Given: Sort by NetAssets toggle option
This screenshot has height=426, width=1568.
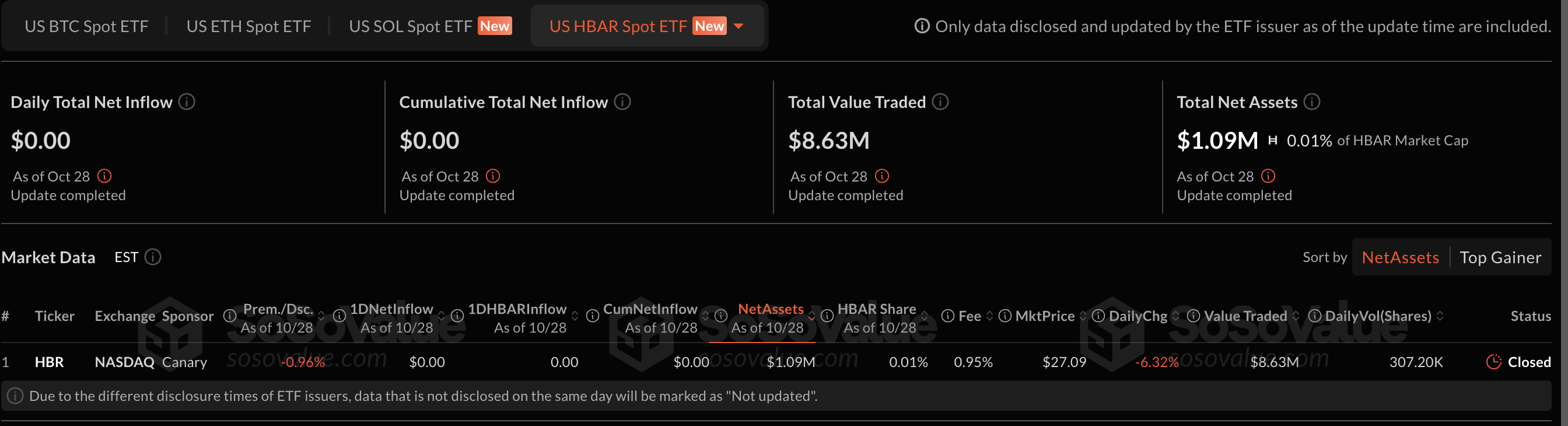Looking at the screenshot, I should 1400,257.
